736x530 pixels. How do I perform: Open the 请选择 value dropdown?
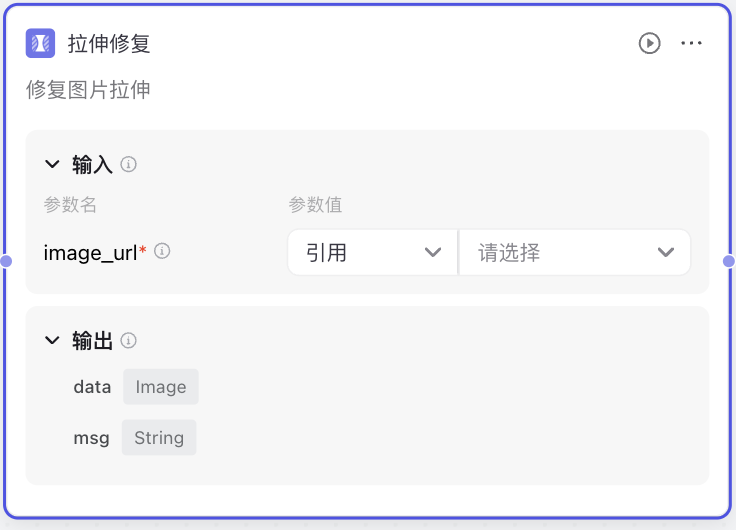[575, 253]
